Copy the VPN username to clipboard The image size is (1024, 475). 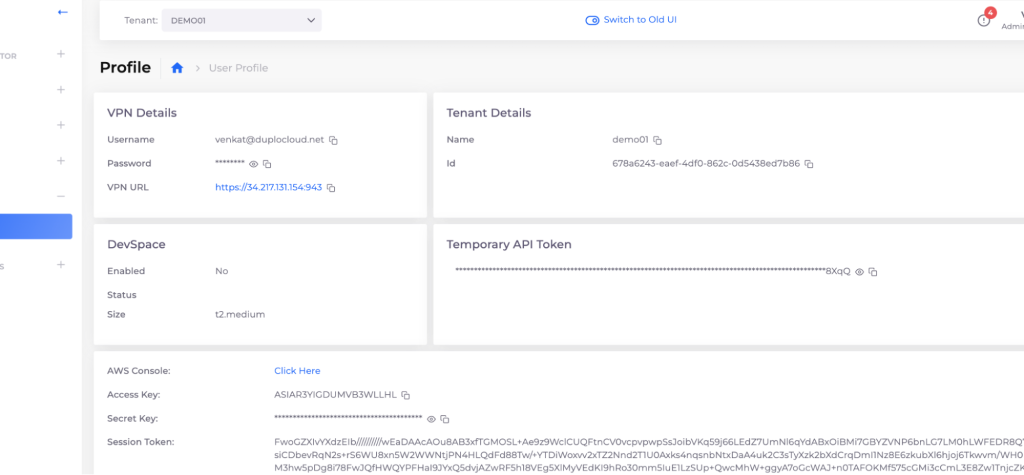pos(334,140)
